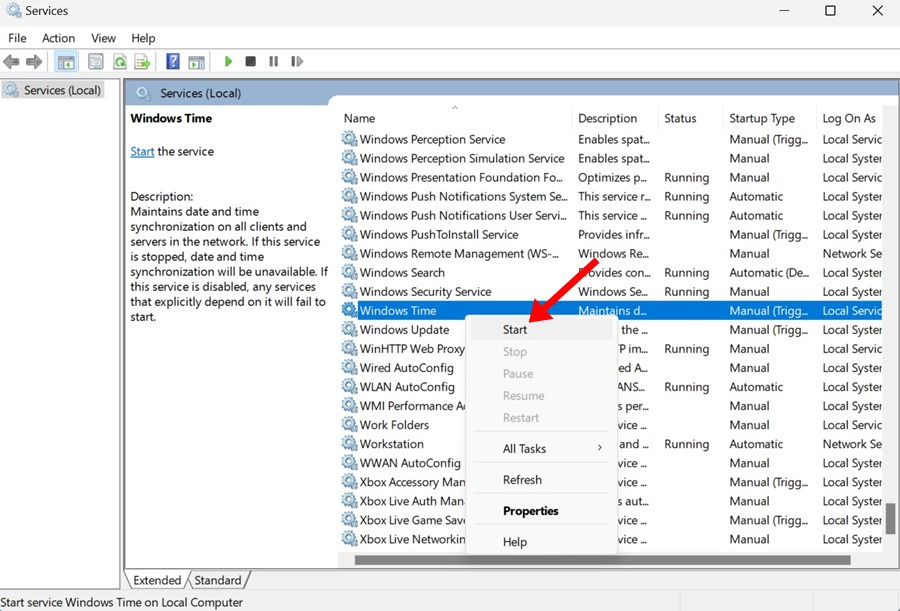Sort by the Log On As column header
Image resolution: width=900 pixels, height=611 pixels.
(849, 118)
